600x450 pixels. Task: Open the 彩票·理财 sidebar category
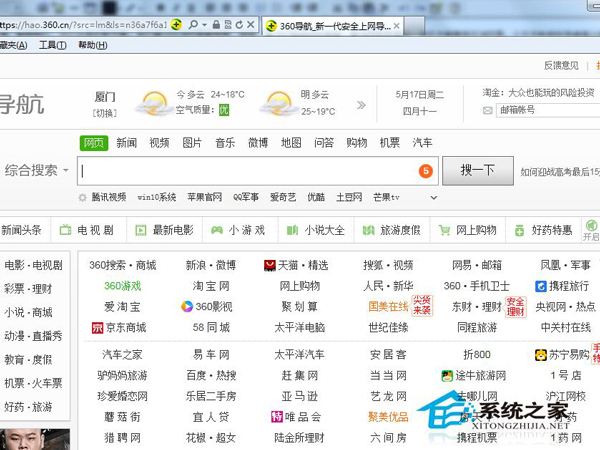tap(28, 289)
